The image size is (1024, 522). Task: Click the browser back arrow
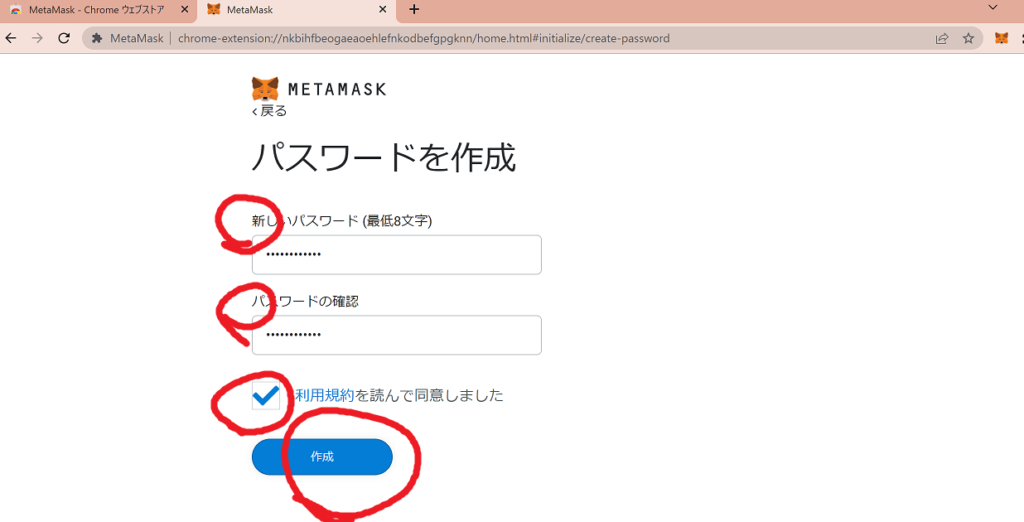(10, 39)
